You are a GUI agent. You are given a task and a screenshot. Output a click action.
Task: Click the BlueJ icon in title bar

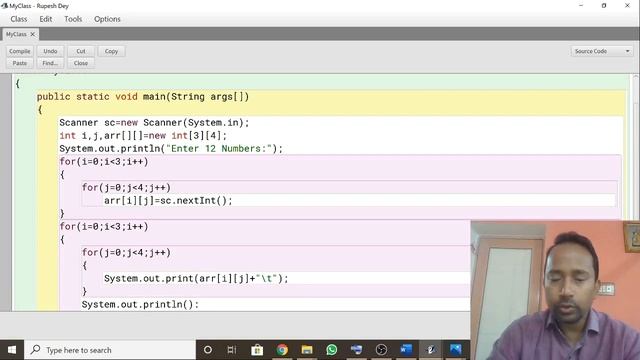tap(4, 6)
